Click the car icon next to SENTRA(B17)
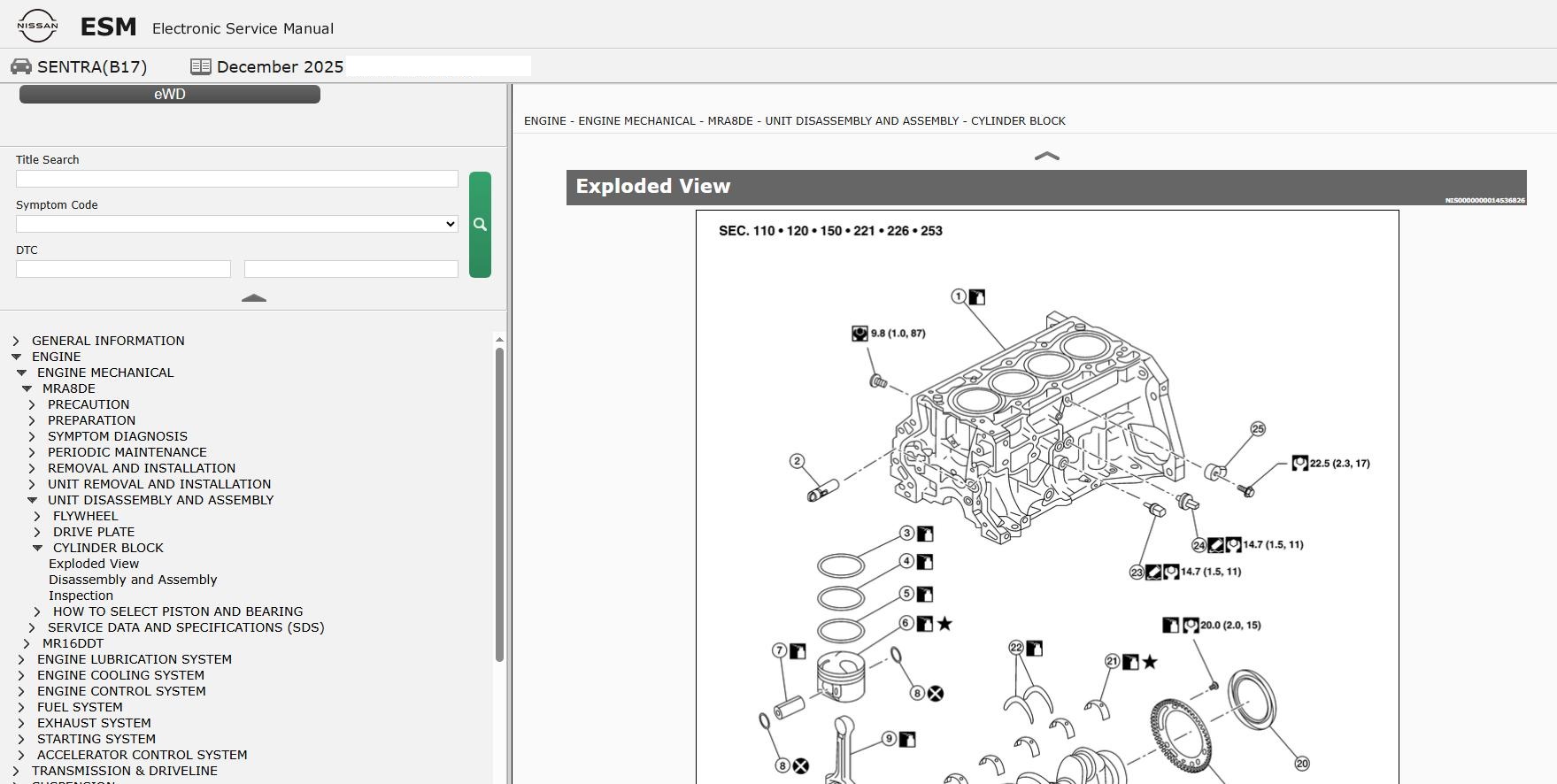The height and width of the screenshot is (784, 1557). (21, 67)
